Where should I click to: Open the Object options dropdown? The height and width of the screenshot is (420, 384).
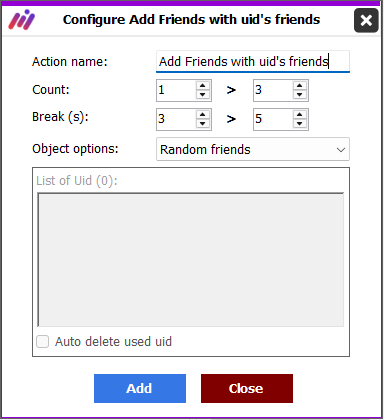coord(253,149)
